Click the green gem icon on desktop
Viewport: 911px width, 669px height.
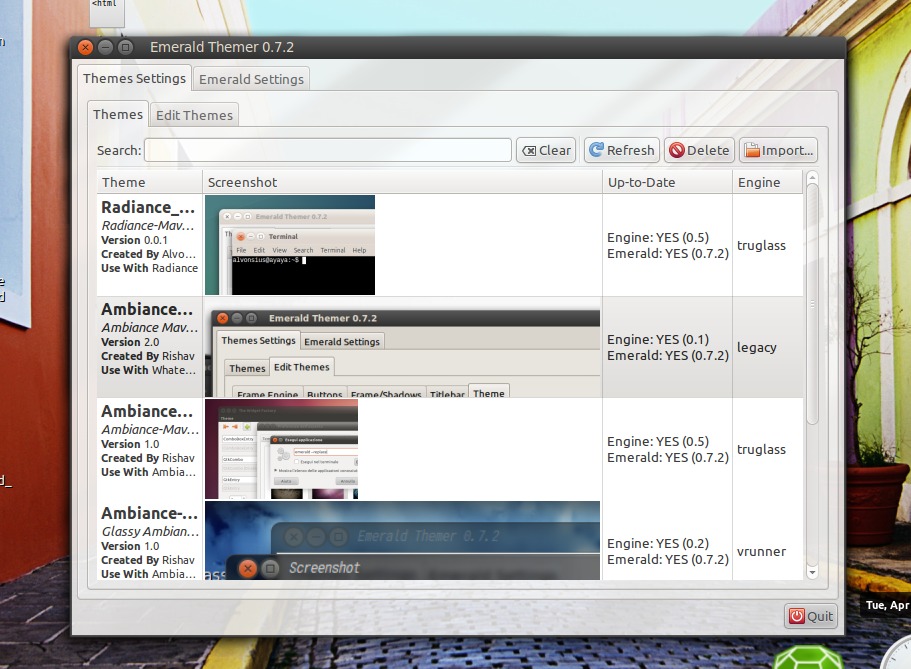tap(808, 658)
